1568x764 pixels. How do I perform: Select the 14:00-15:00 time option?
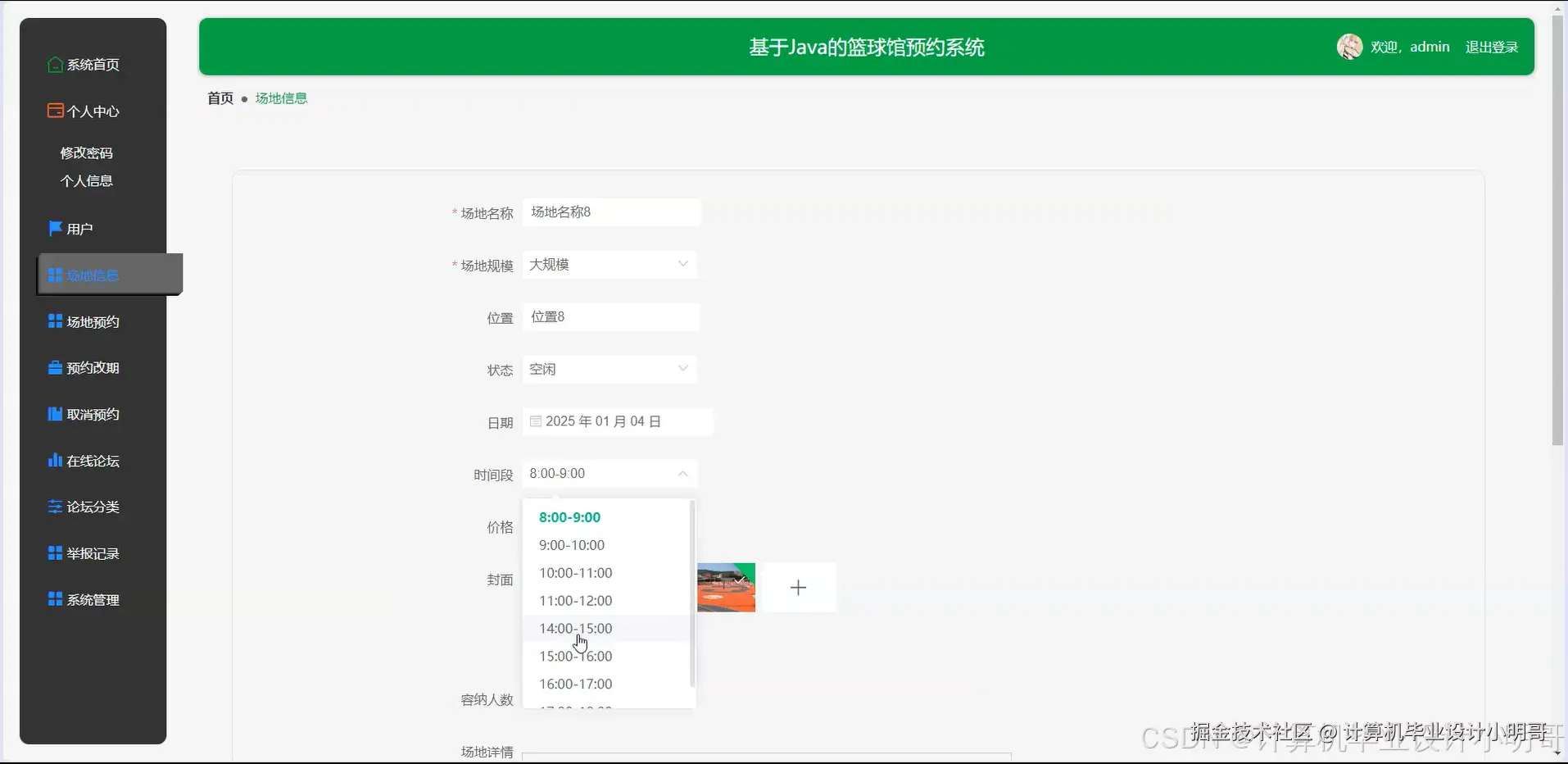[x=575, y=628]
